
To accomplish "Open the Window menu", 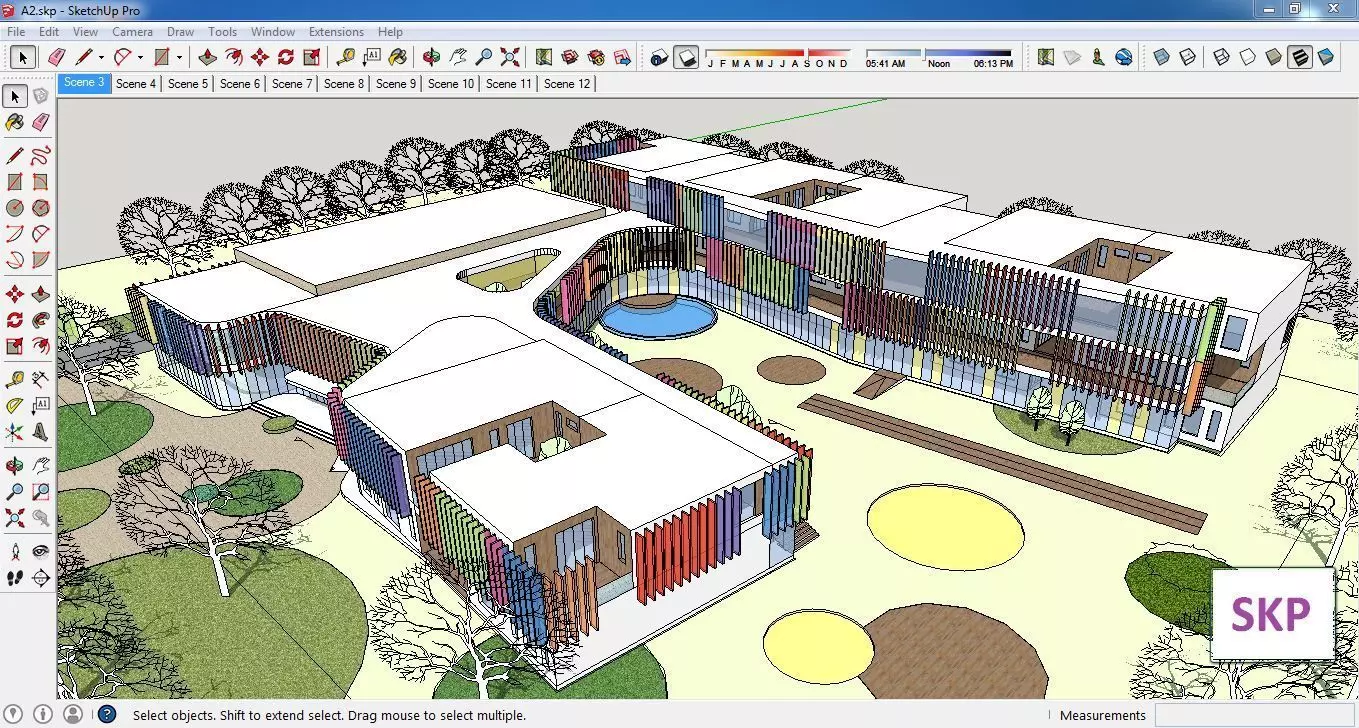I will [x=272, y=32].
